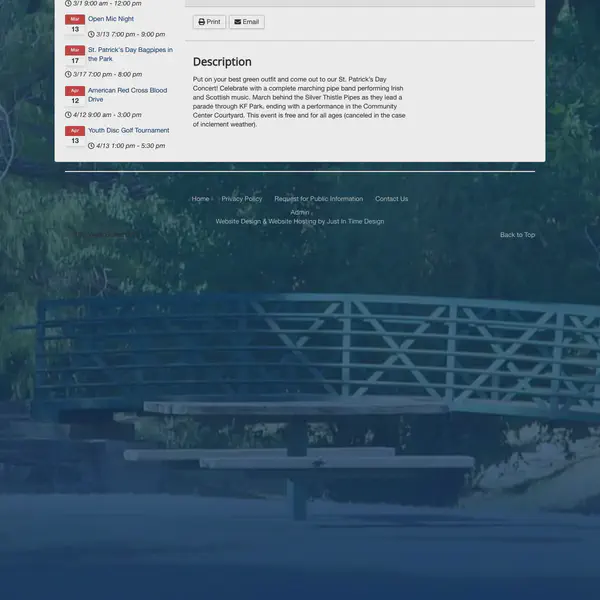
Task: Select time text 3/13 7:00 pm - 9:00 pm
Action: tap(131, 34)
